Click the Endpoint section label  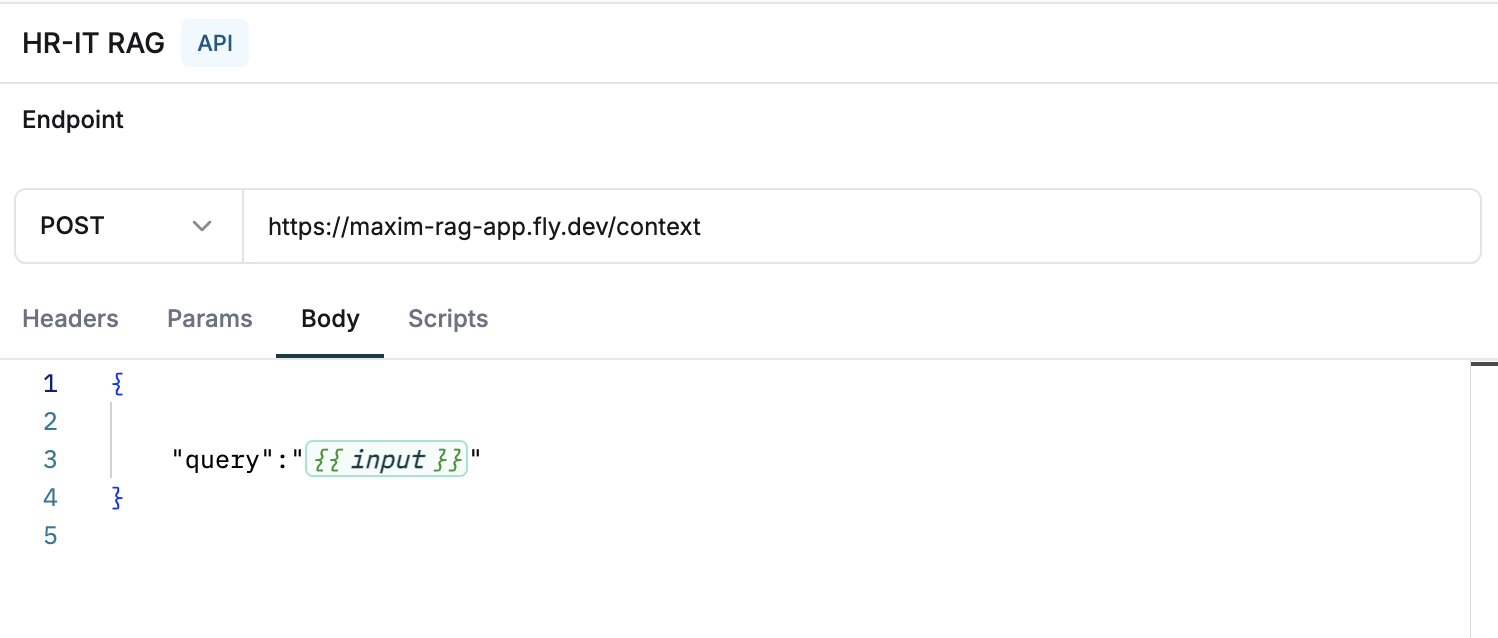click(72, 119)
